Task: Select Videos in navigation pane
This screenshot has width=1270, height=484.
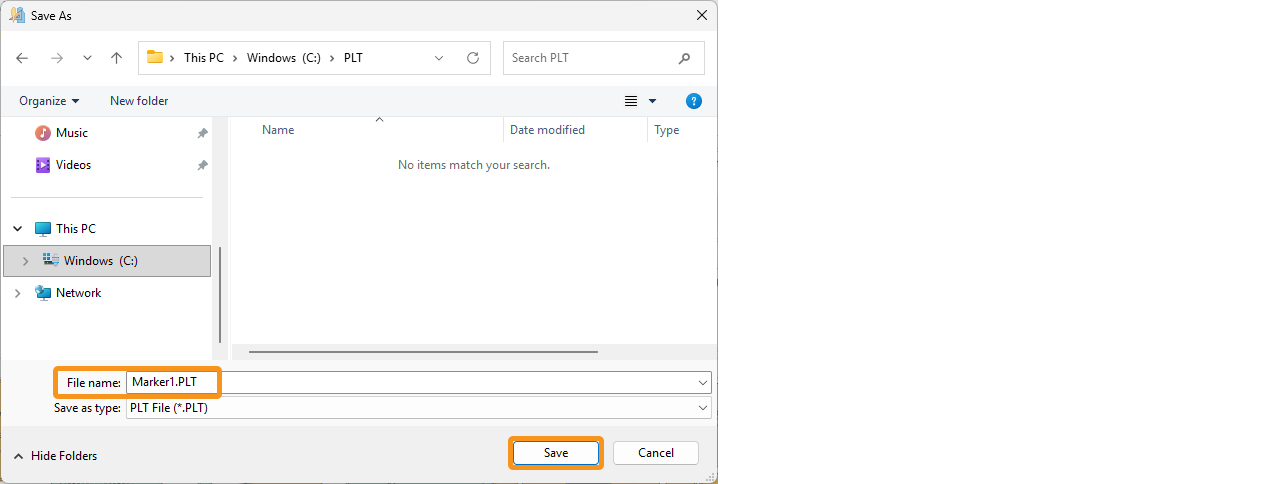Action: click(73, 165)
